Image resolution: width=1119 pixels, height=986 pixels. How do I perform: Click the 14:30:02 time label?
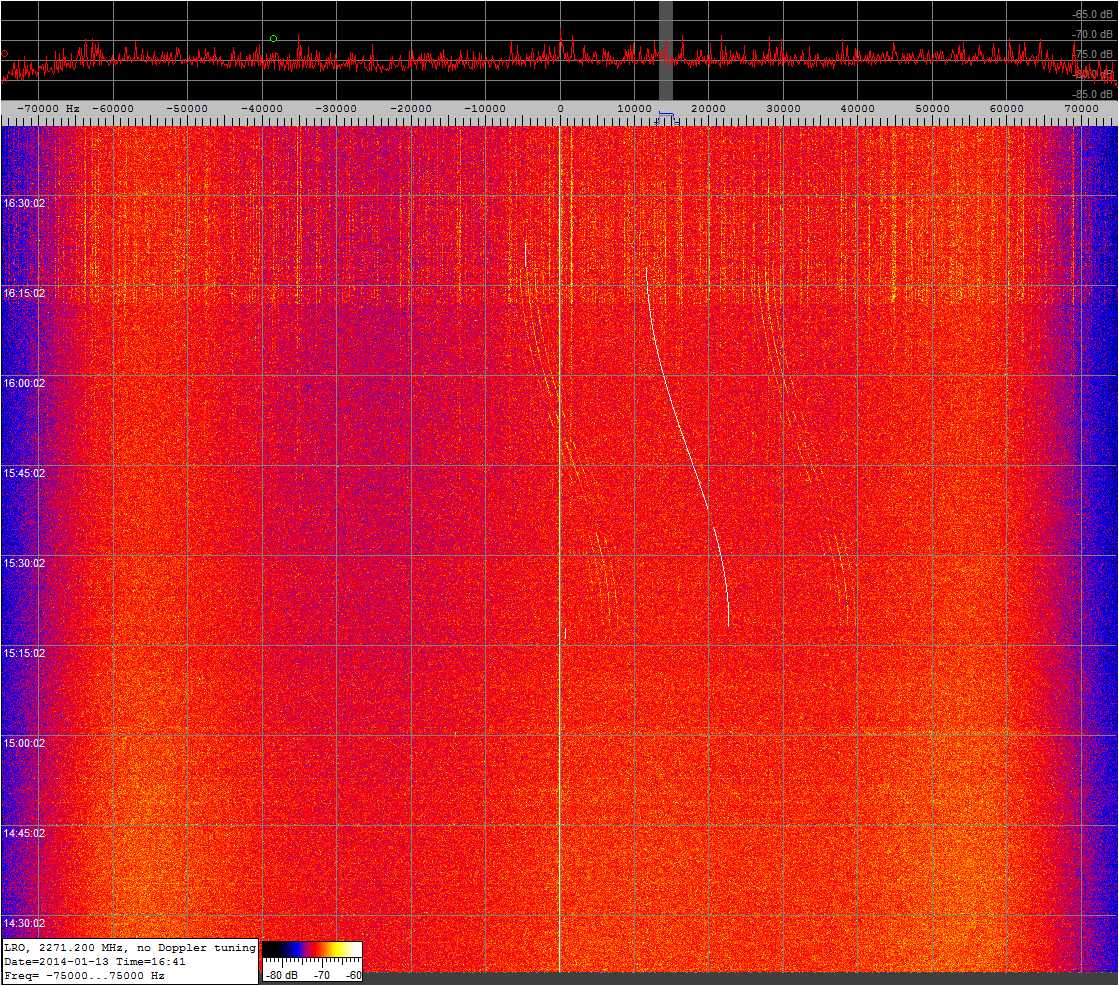tap(24, 923)
